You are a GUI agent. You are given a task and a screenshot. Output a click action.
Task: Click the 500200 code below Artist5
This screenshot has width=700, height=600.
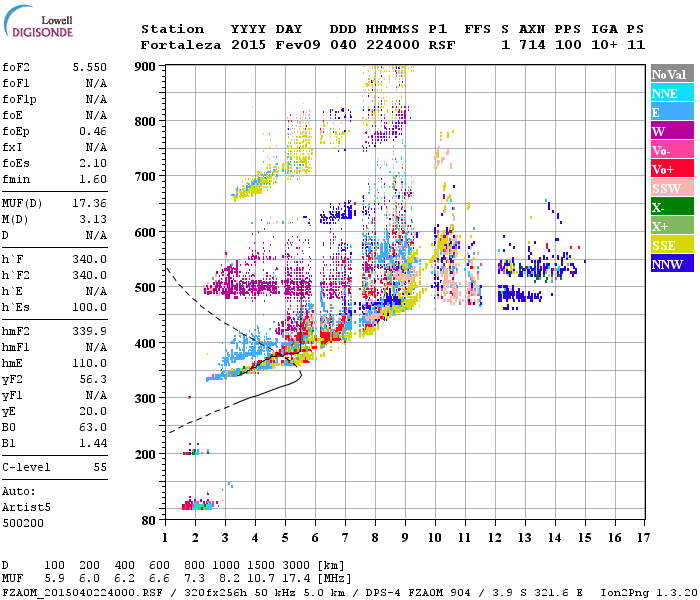23,523
